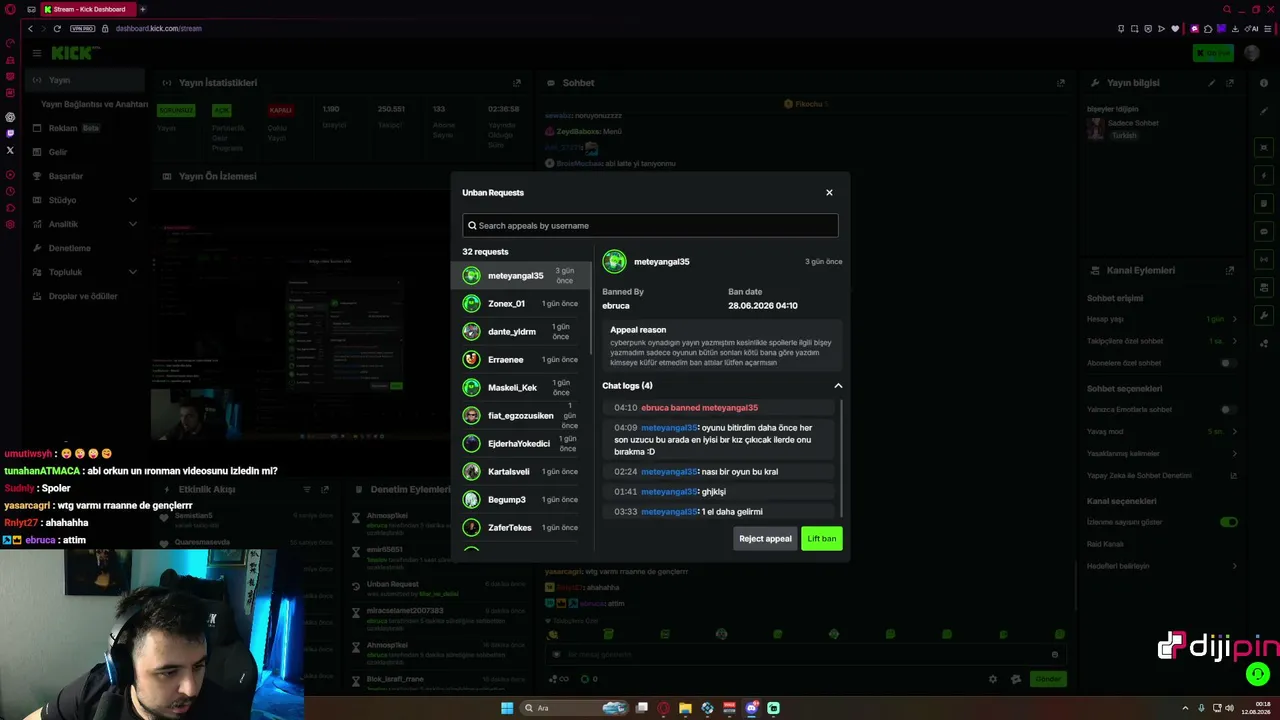Expand the Stüdyo submenu chevron

pyautogui.click(x=133, y=200)
